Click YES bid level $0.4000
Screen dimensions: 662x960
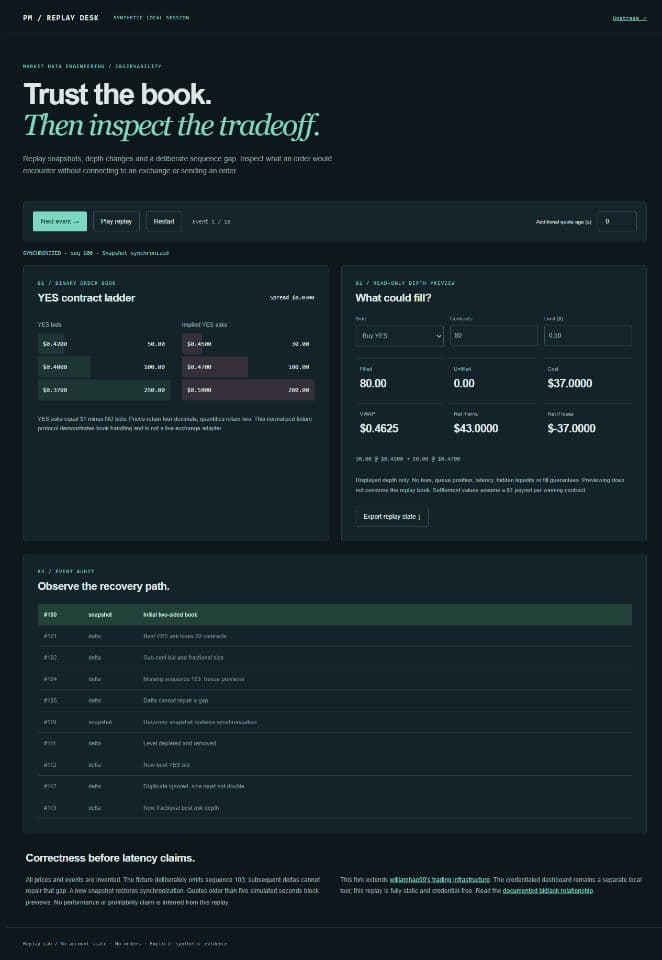(104, 367)
